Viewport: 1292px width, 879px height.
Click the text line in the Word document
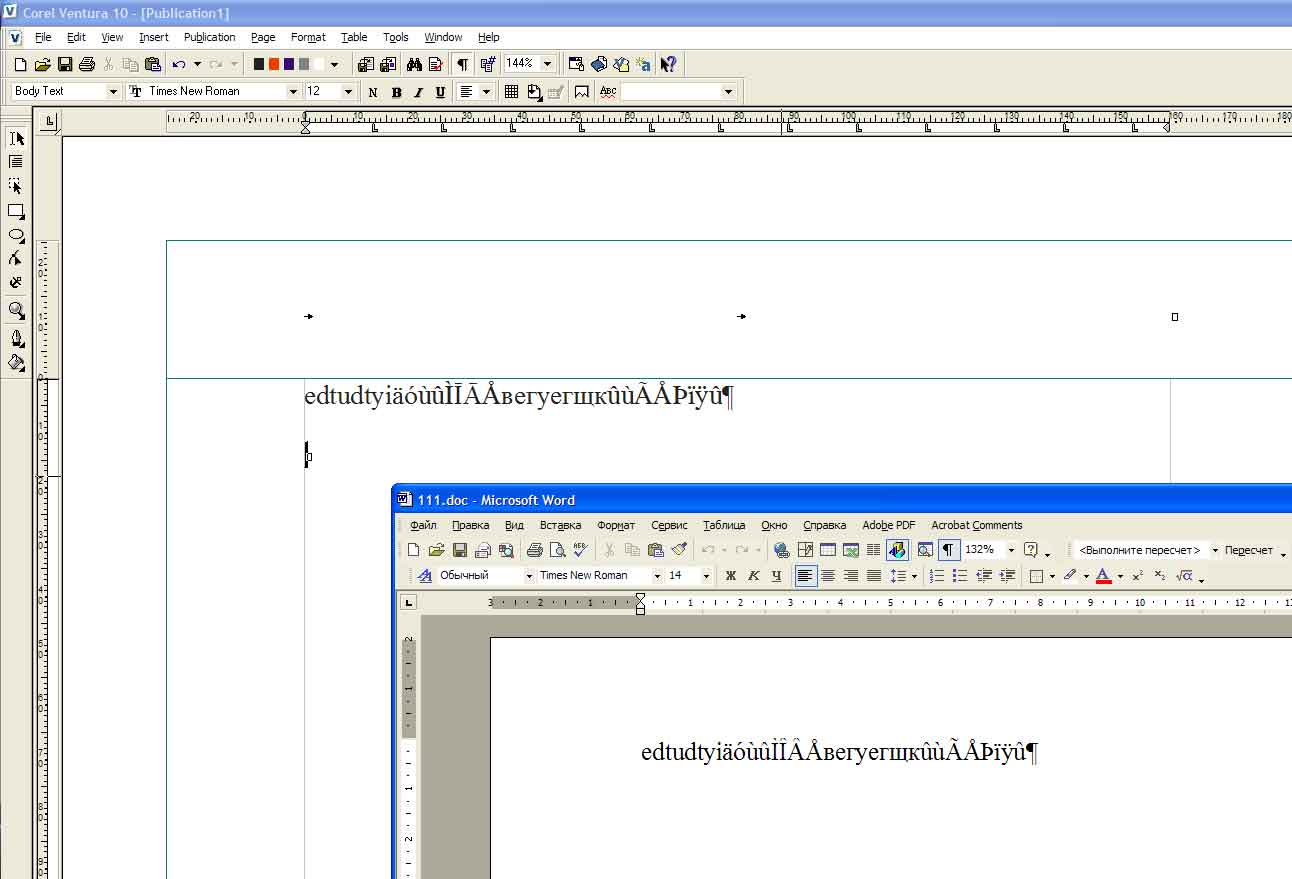tap(839, 752)
